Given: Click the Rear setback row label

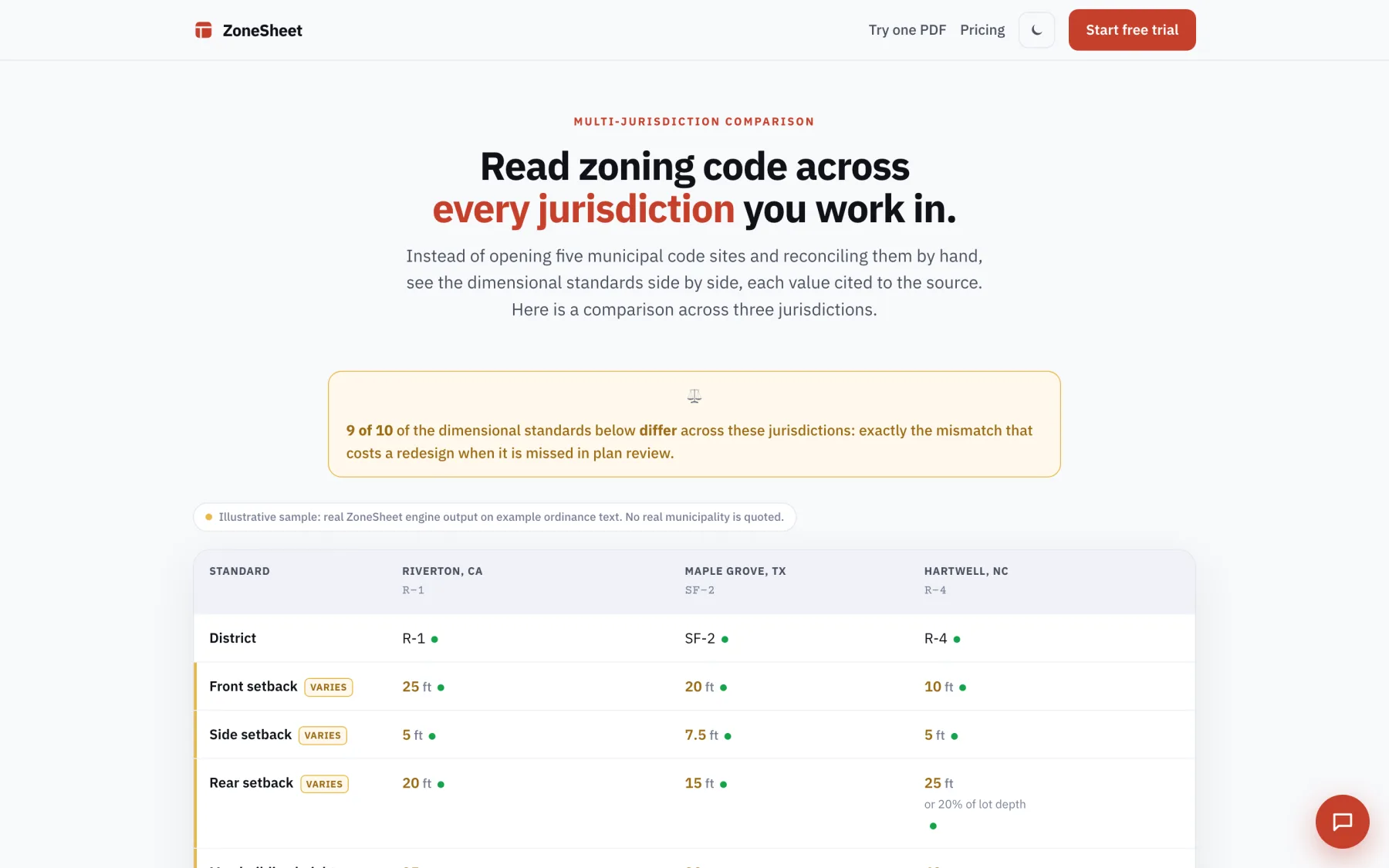Looking at the screenshot, I should click(251, 783).
